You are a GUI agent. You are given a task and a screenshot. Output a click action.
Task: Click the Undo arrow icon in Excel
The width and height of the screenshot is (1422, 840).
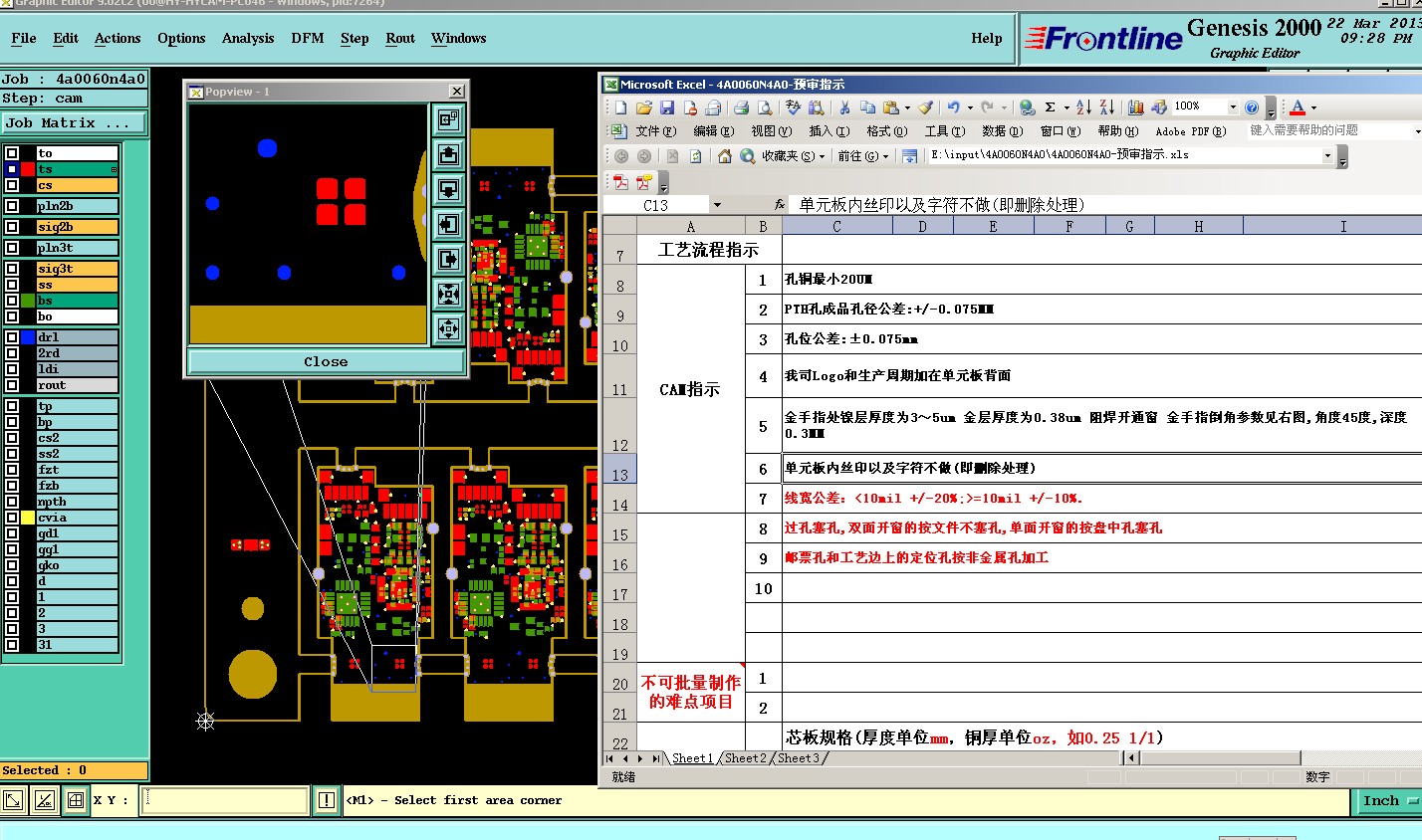point(954,107)
